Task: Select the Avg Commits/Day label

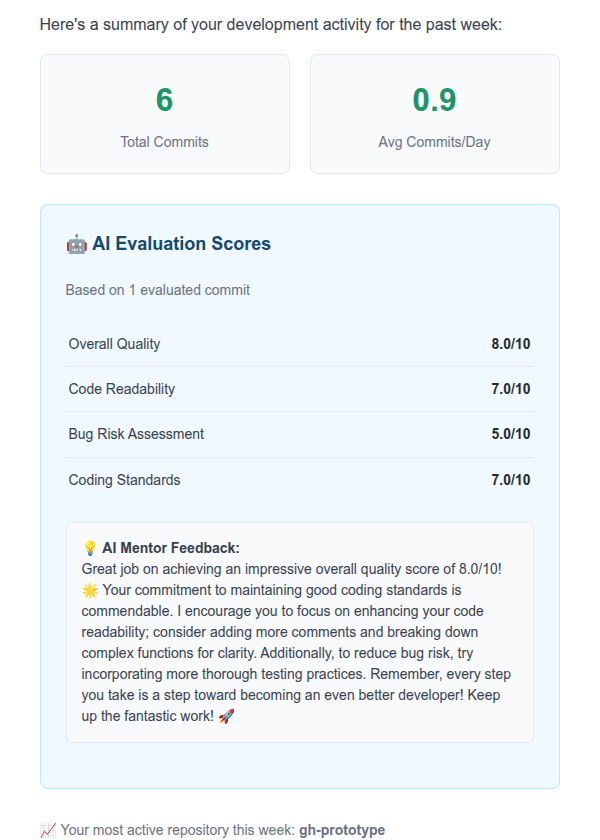Action: 434,142
